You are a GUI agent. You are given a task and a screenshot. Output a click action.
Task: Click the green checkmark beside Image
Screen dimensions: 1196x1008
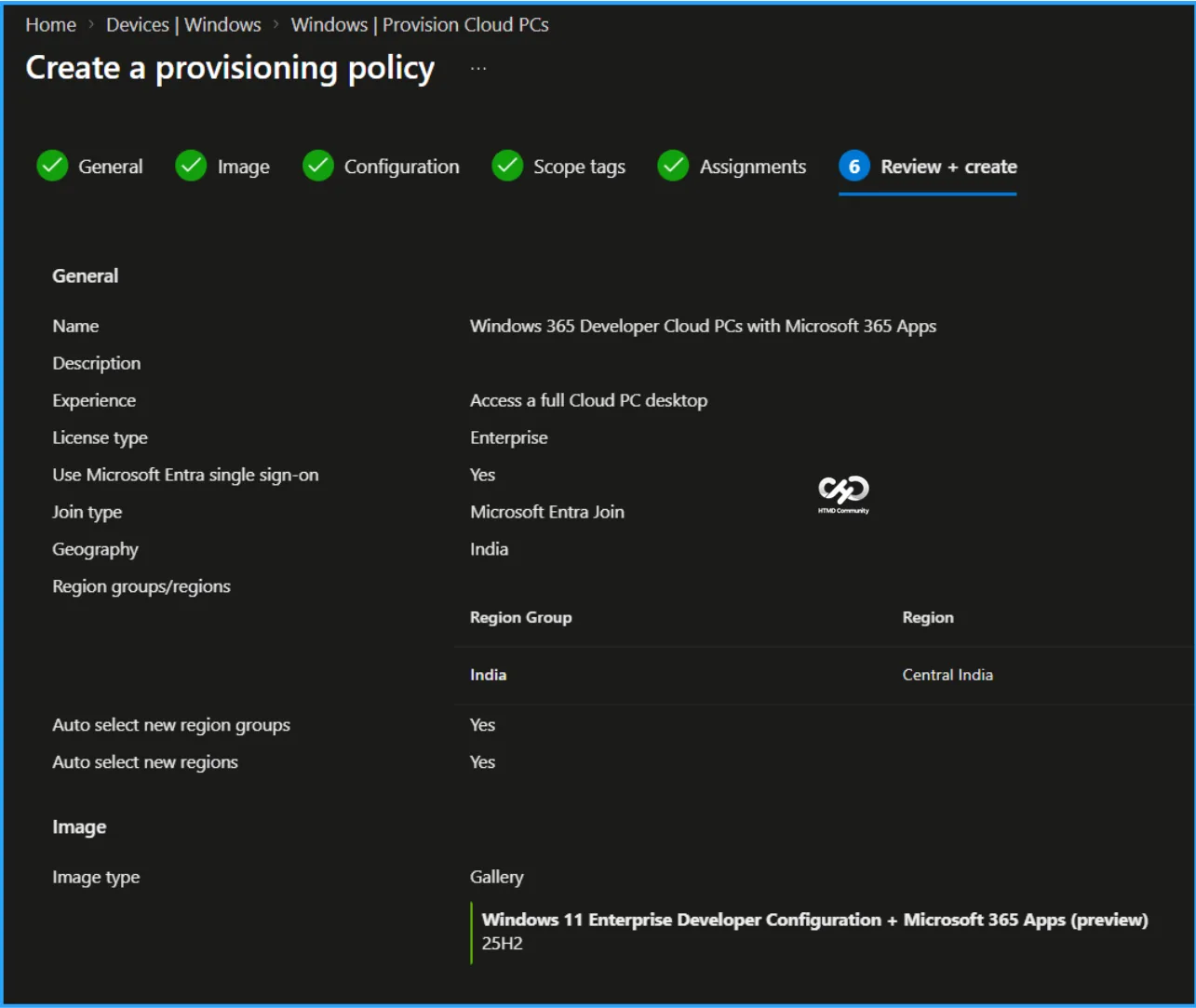[191, 166]
